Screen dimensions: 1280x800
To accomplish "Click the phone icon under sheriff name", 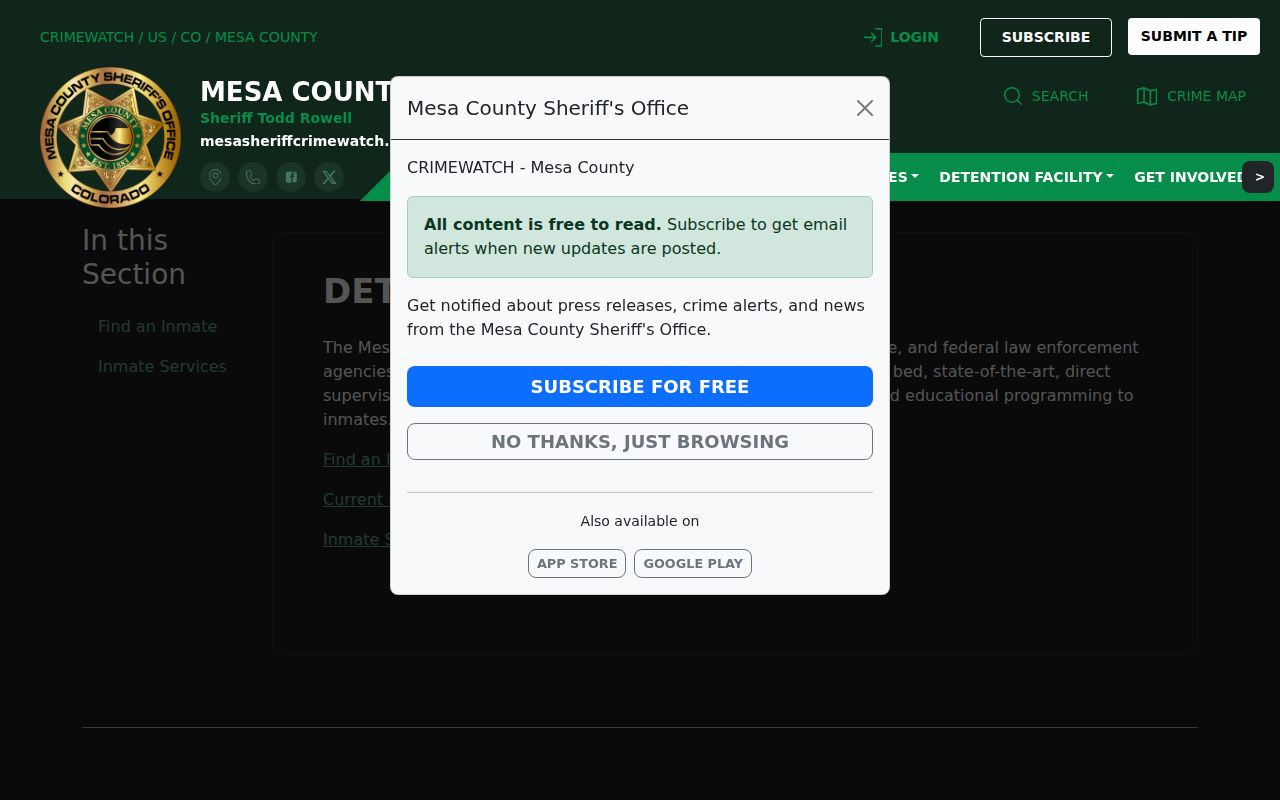I will coord(253,177).
